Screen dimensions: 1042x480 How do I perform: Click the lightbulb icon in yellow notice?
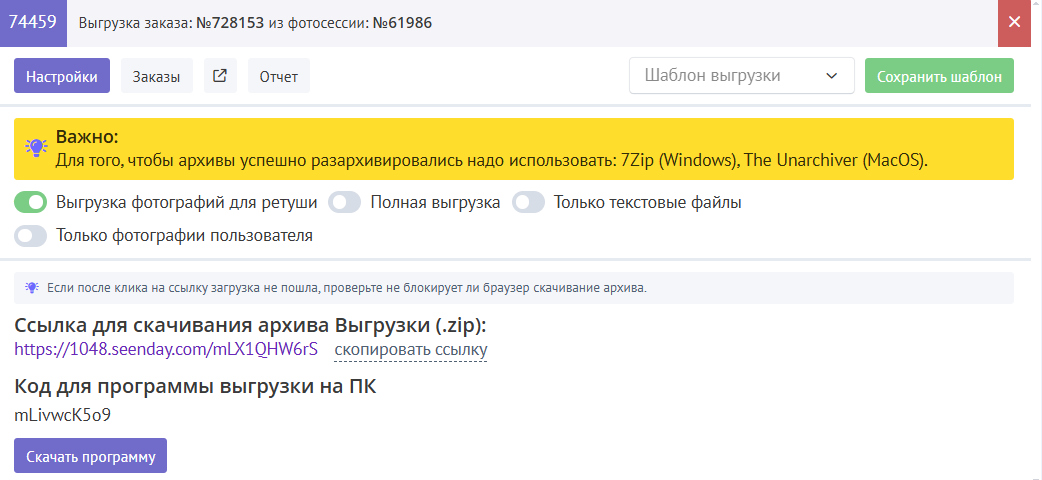[x=36, y=148]
